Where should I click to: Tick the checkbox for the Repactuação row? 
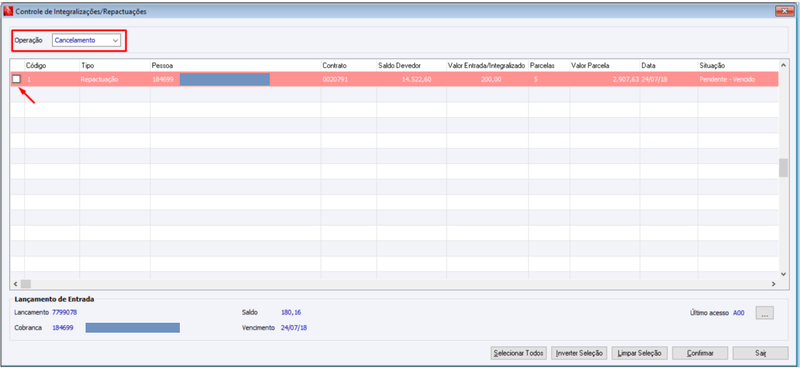(16, 79)
